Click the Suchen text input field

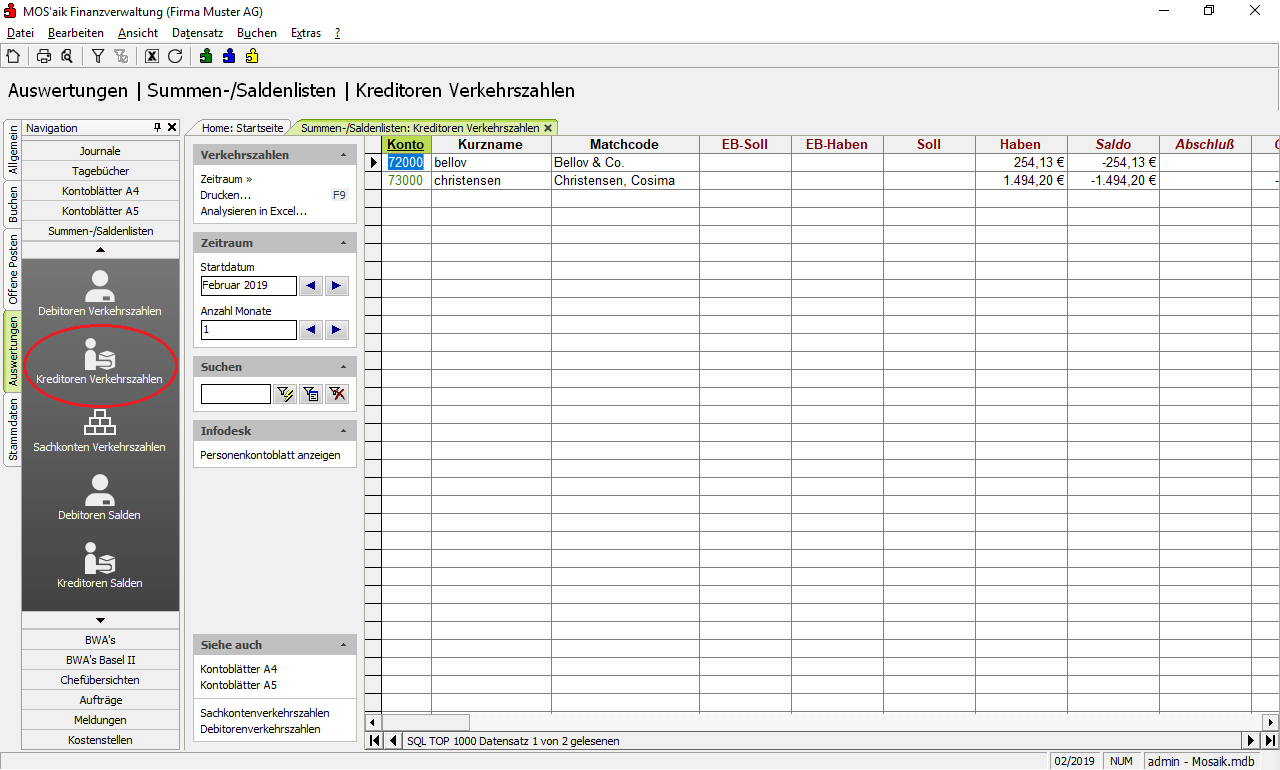235,394
